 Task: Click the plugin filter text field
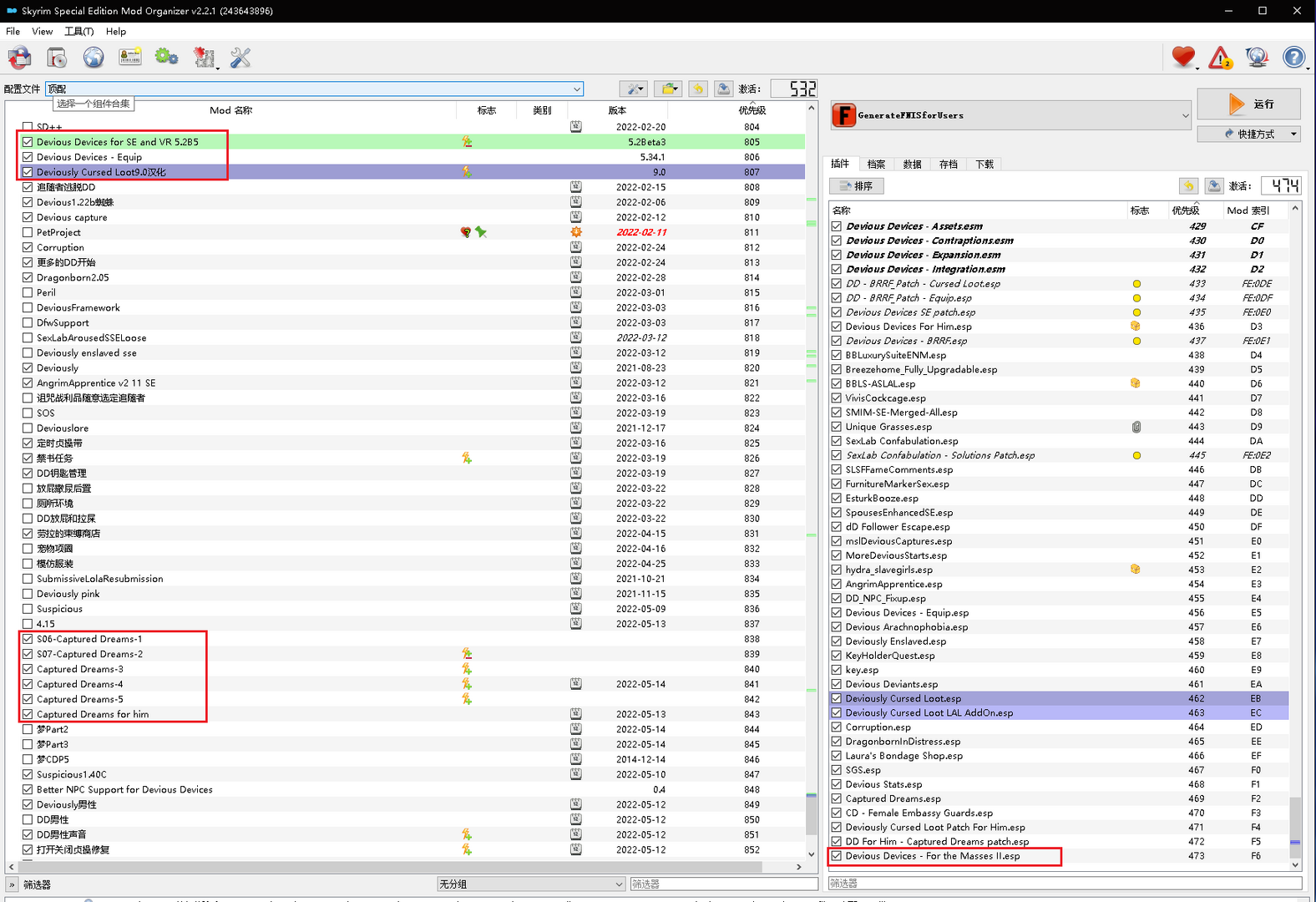click(x=1065, y=883)
